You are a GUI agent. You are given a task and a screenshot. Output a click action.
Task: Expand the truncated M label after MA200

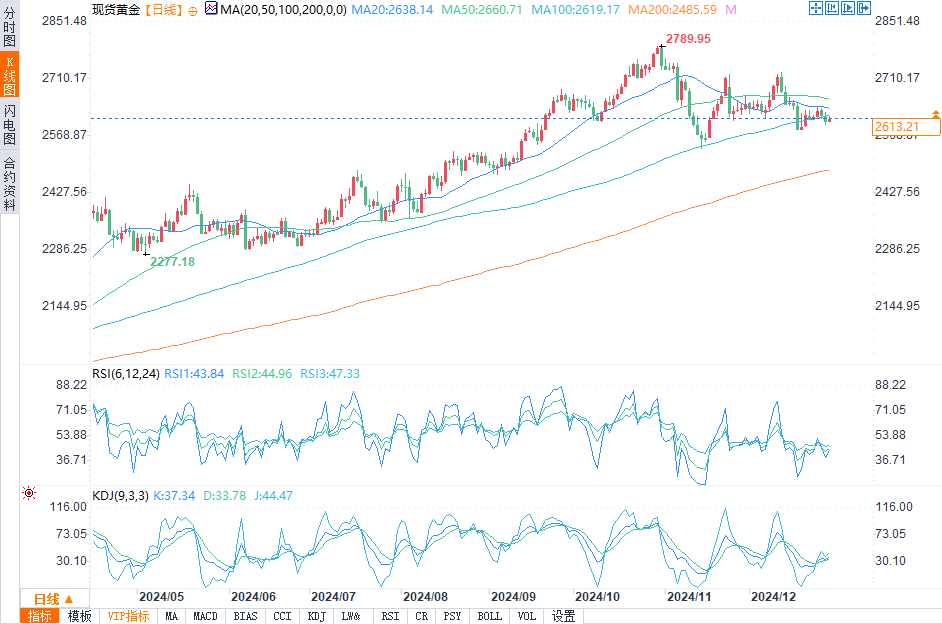point(731,10)
